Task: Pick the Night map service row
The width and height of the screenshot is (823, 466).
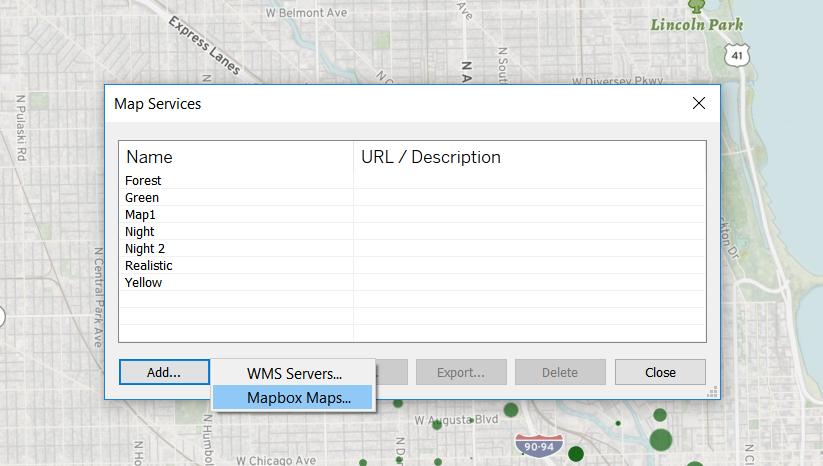Action: tap(412, 231)
